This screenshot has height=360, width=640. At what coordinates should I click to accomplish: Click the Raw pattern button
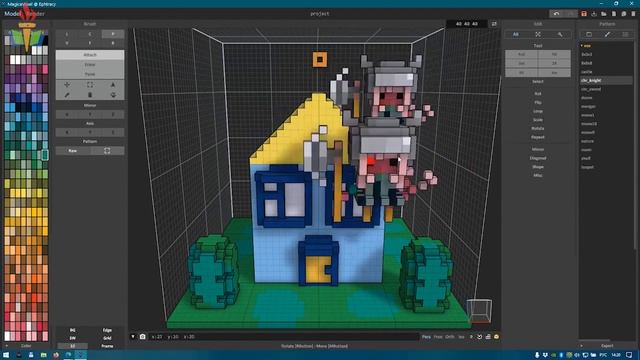73,151
